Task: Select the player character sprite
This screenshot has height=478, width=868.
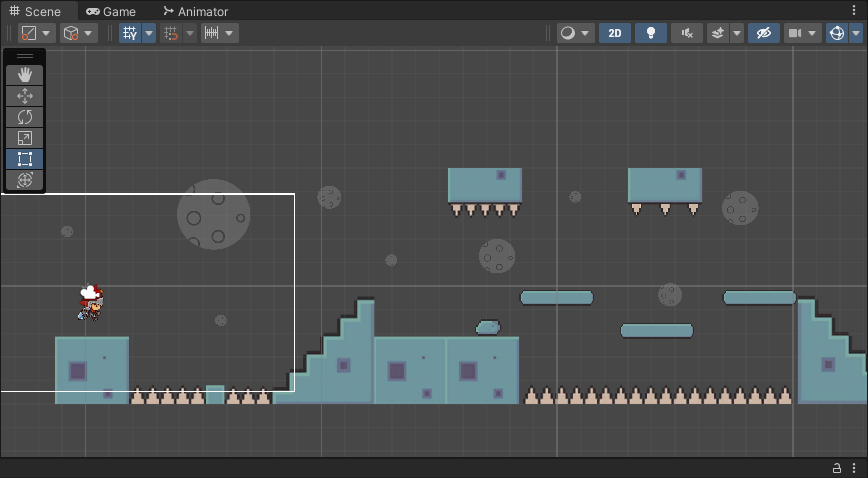Action: click(91, 302)
